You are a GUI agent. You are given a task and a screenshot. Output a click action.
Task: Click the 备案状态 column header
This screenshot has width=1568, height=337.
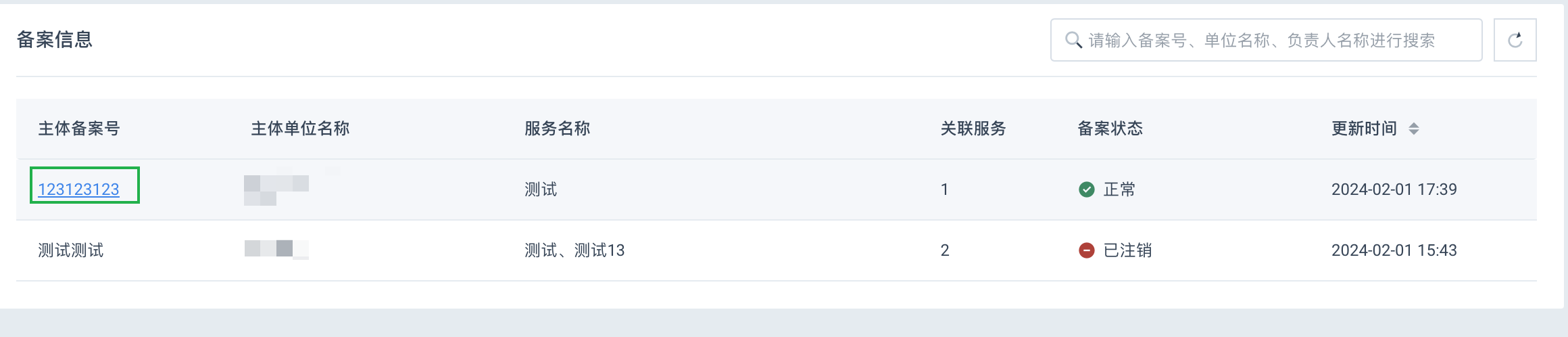[1110, 129]
